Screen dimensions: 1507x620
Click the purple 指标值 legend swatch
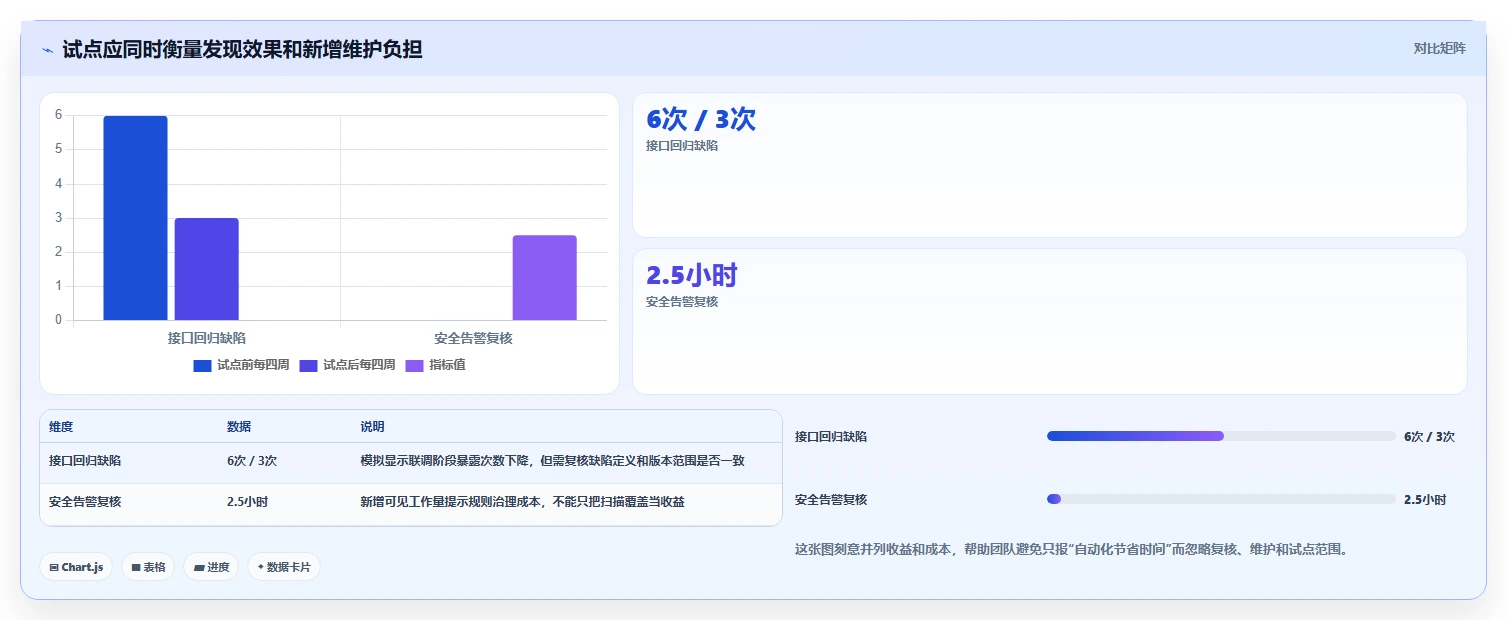pyautogui.click(x=414, y=365)
